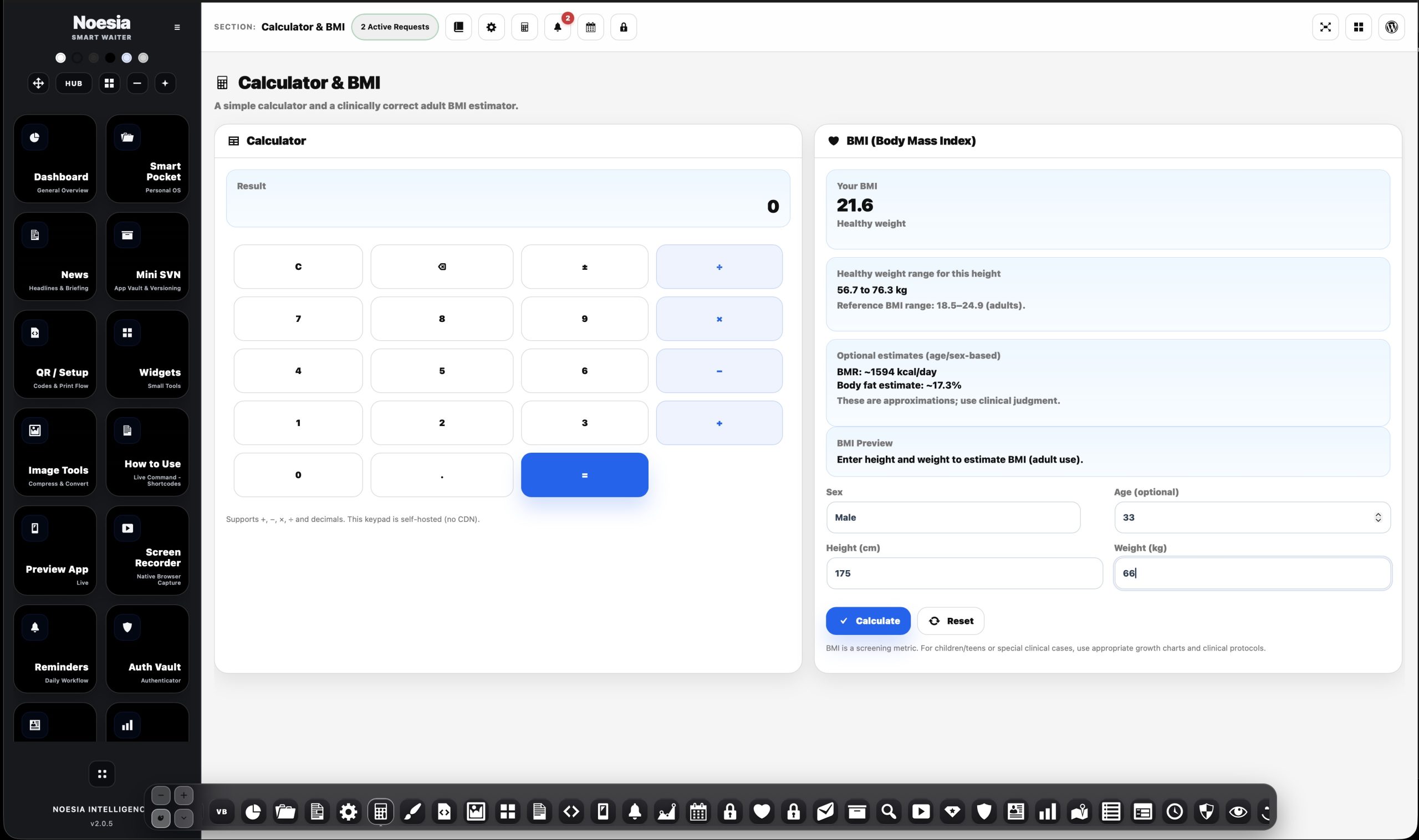Click the book icon in top bar
This screenshot has width=1419, height=840.
point(458,27)
